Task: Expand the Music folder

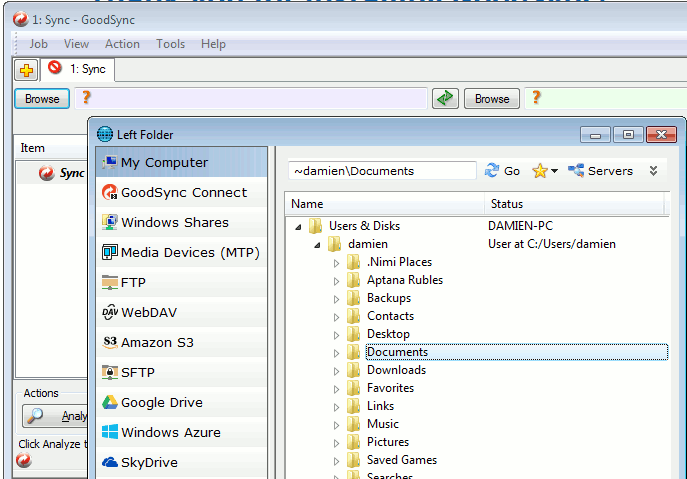Action: point(336,425)
